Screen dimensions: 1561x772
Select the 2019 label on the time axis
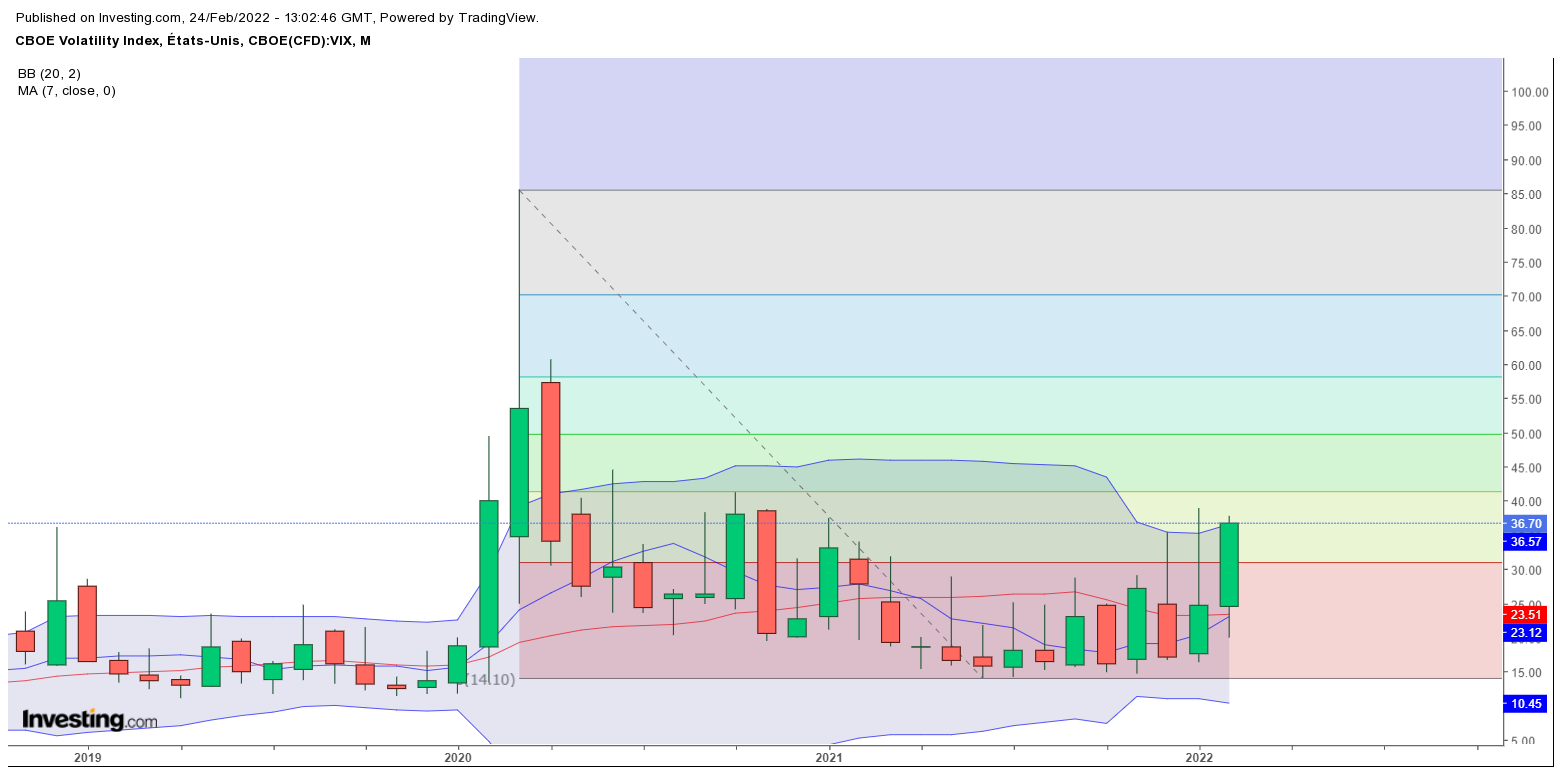click(87, 759)
